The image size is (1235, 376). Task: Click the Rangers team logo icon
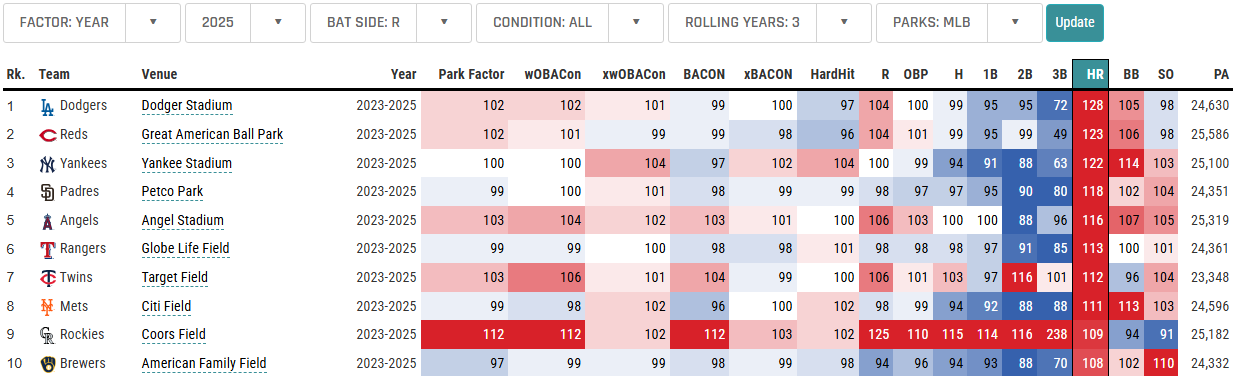[47, 249]
